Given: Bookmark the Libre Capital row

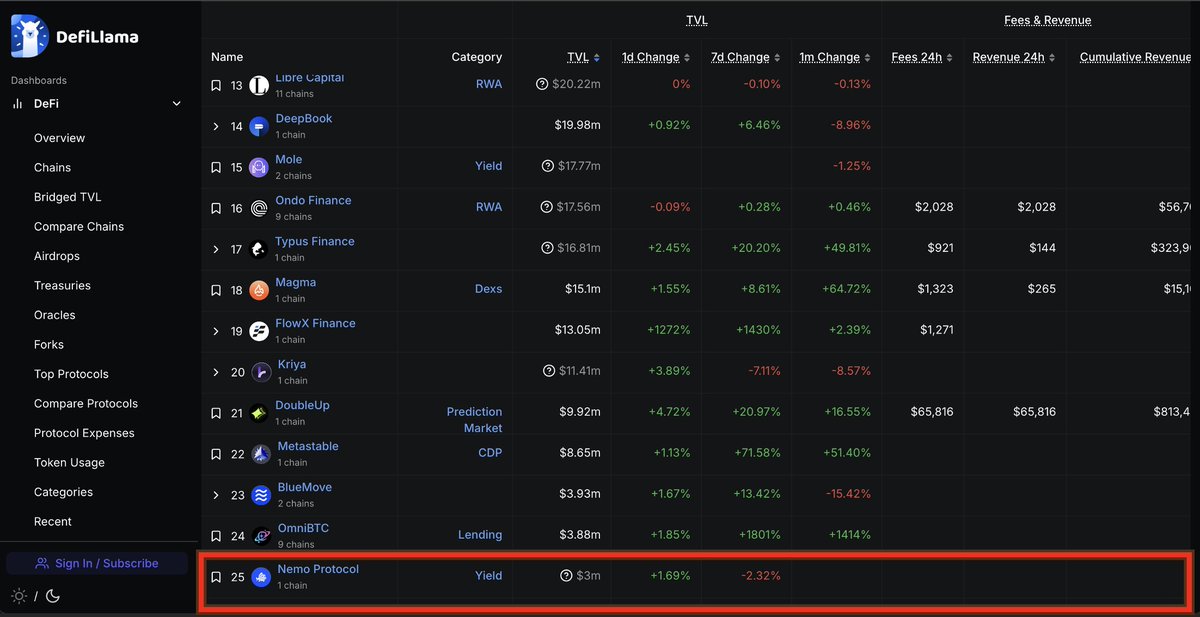Looking at the screenshot, I should click(216, 85).
